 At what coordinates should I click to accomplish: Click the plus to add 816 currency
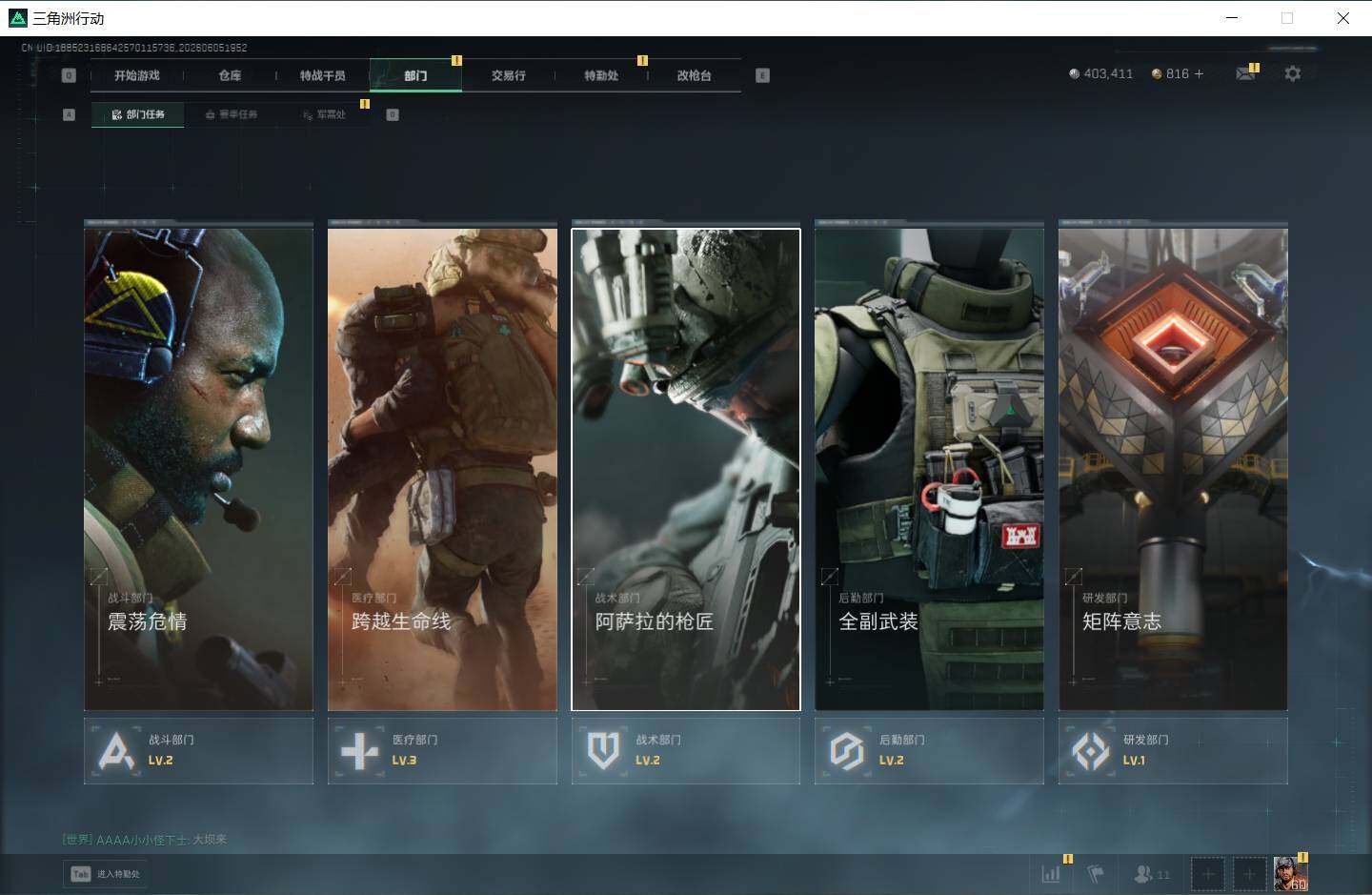coord(1199,73)
